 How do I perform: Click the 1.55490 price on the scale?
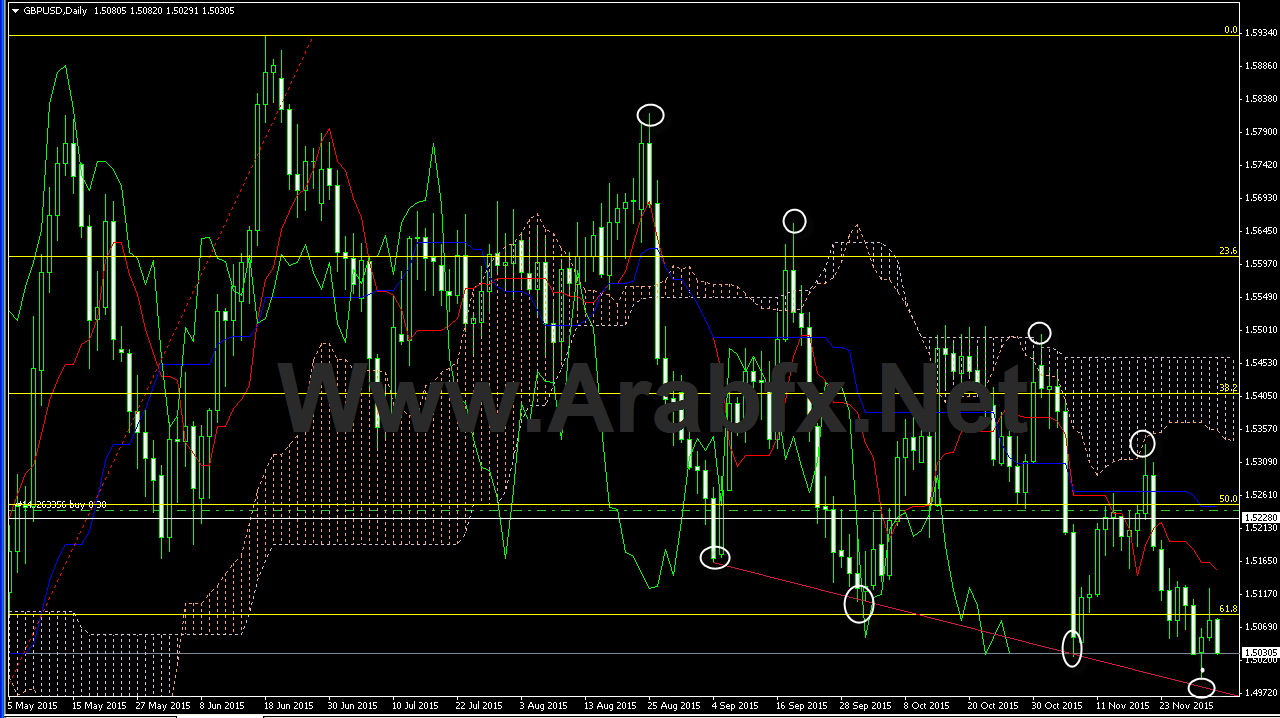click(1259, 297)
